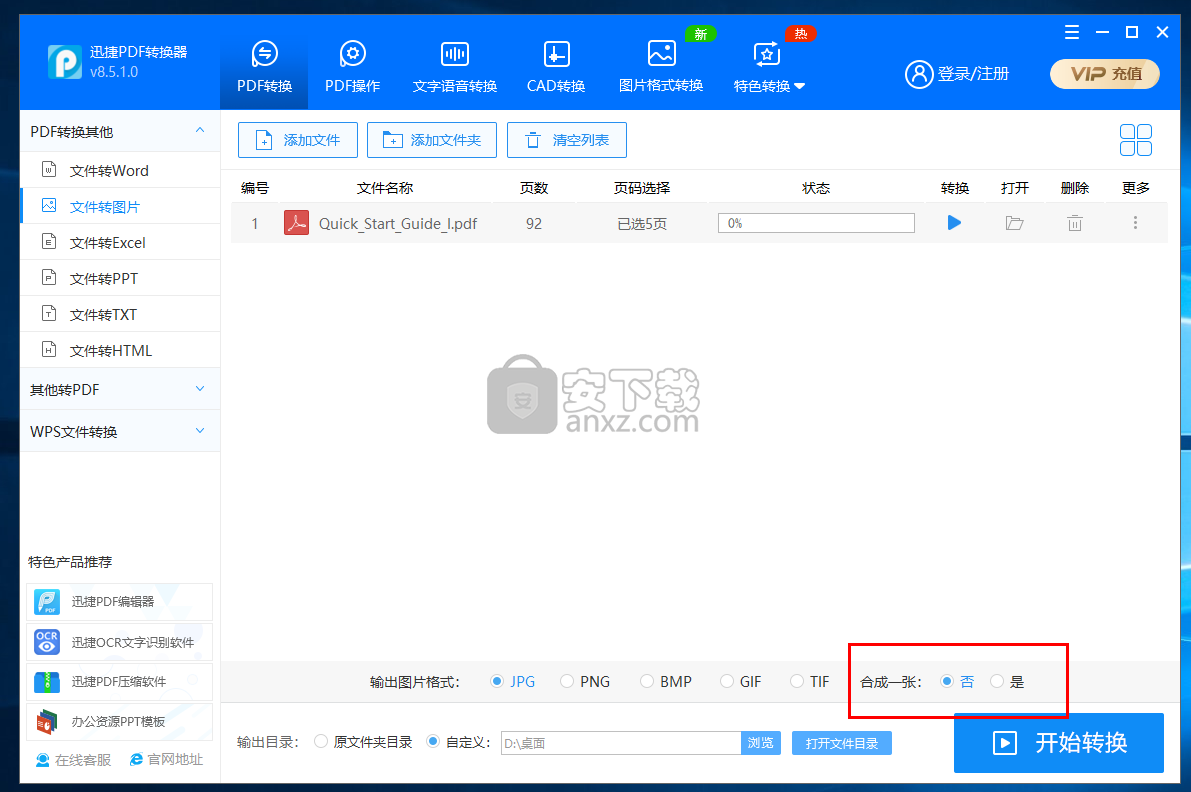Open 办公资源PPT模板 recommendation

(x=119, y=721)
